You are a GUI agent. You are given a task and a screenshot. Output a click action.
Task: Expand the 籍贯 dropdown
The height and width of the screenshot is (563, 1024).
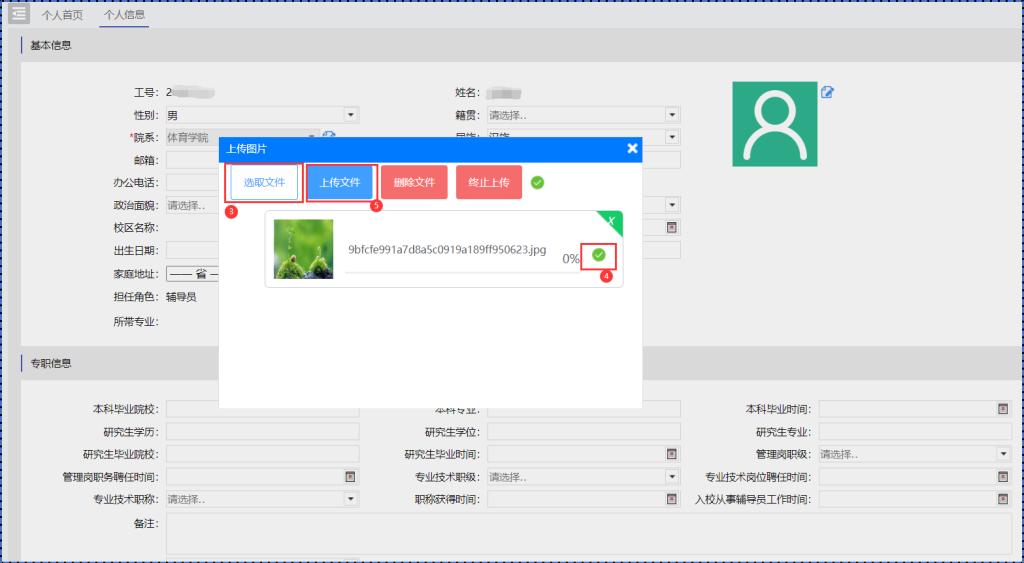click(672, 115)
